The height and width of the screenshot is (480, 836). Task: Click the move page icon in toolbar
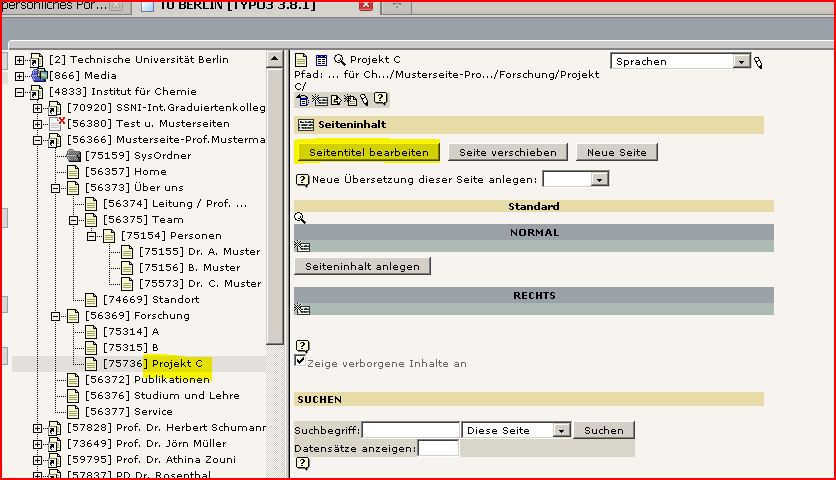(336, 100)
